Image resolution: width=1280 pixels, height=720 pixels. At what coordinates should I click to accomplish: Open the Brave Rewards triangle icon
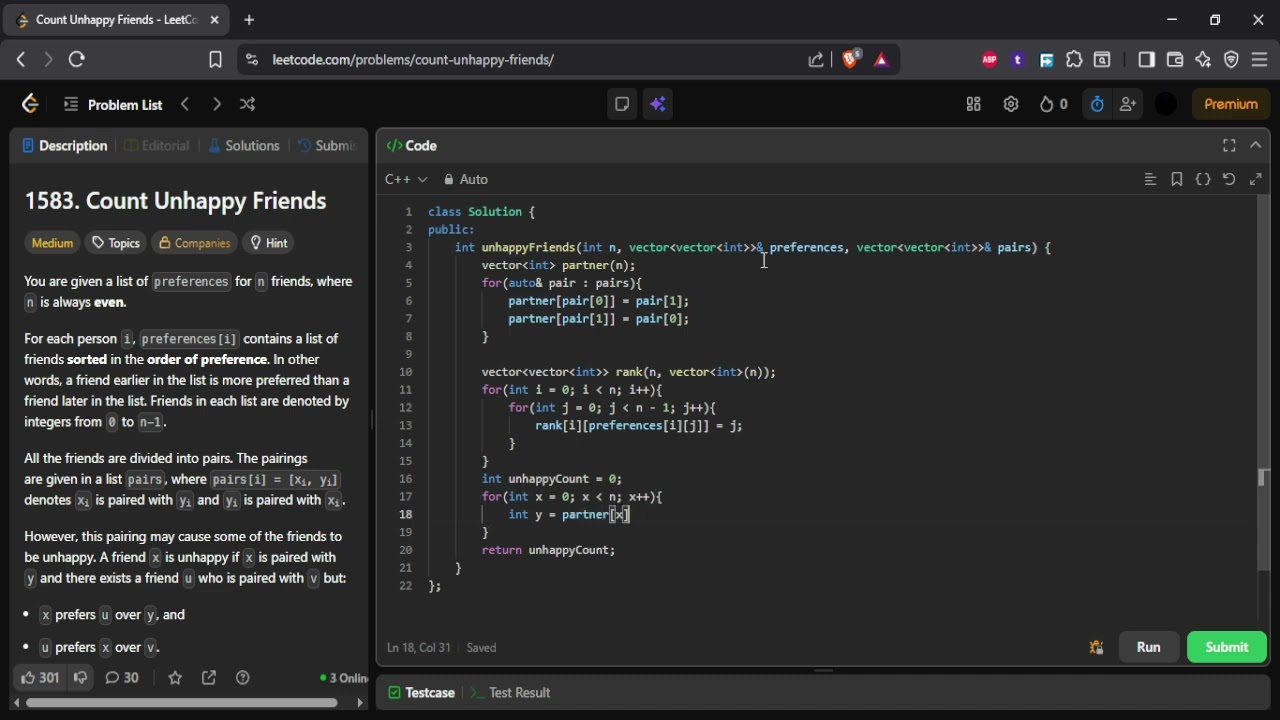[x=881, y=60]
